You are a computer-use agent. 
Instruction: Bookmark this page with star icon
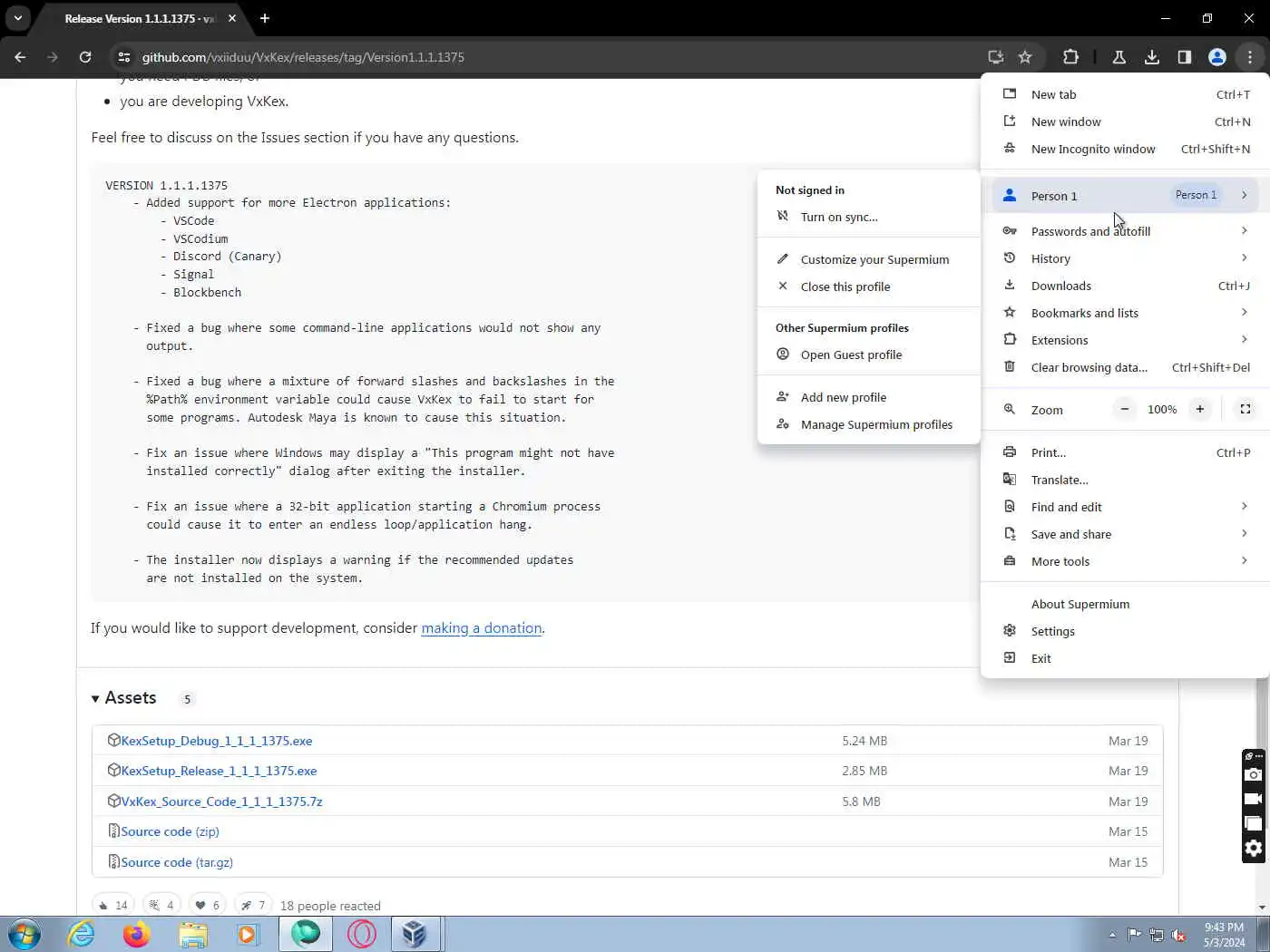[x=1025, y=57]
